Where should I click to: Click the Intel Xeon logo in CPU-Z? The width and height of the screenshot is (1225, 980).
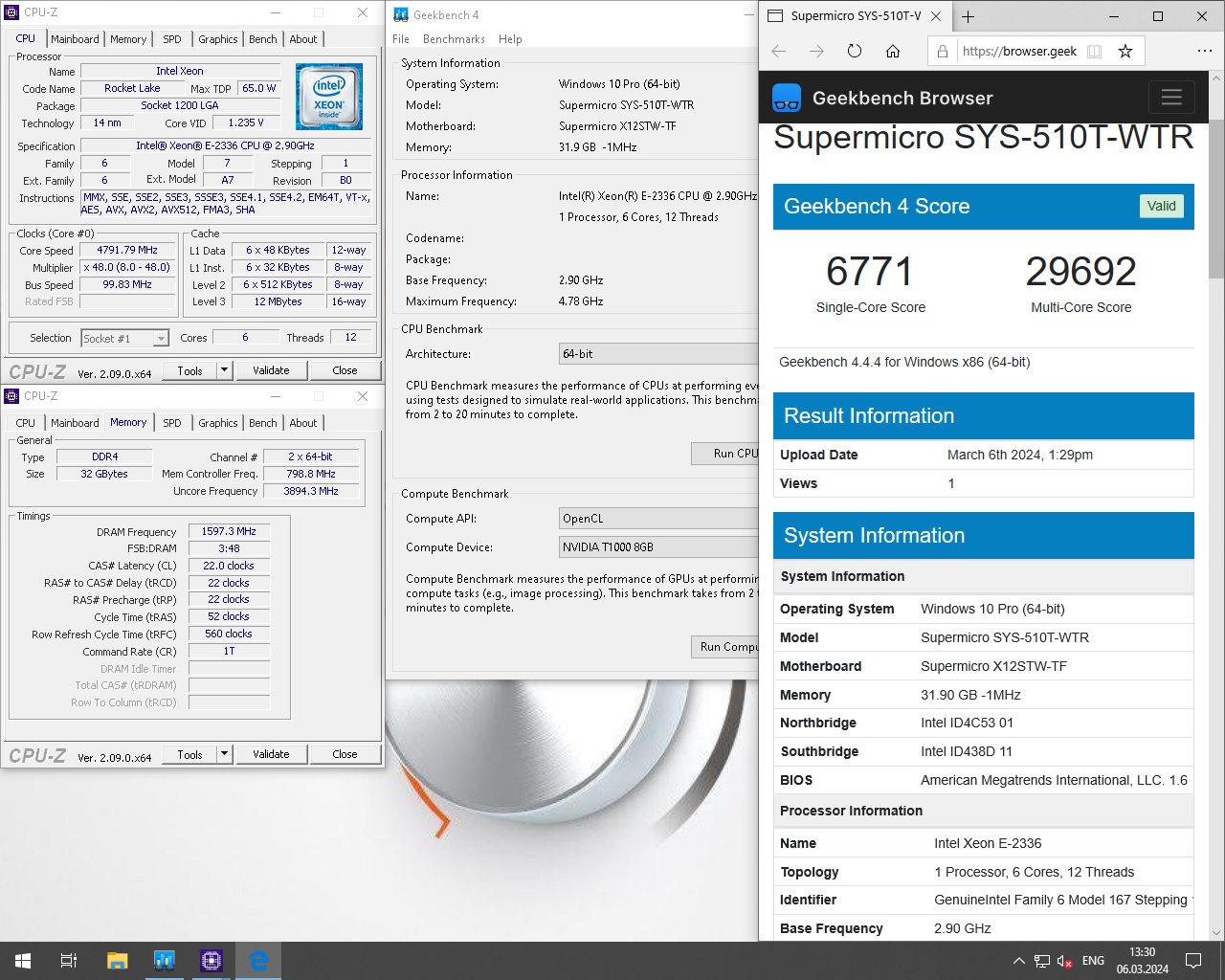coord(329,96)
